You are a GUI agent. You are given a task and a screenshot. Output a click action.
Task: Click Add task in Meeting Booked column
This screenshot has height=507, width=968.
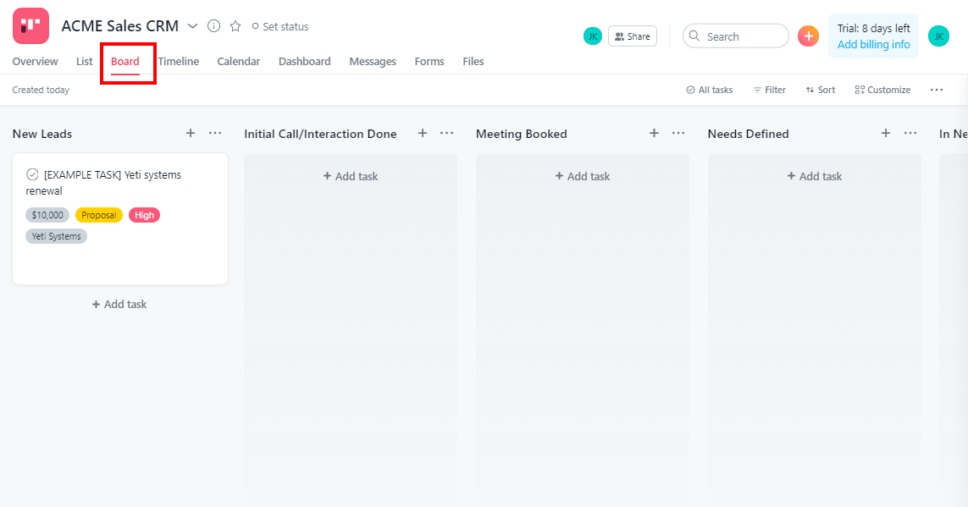point(582,176)
